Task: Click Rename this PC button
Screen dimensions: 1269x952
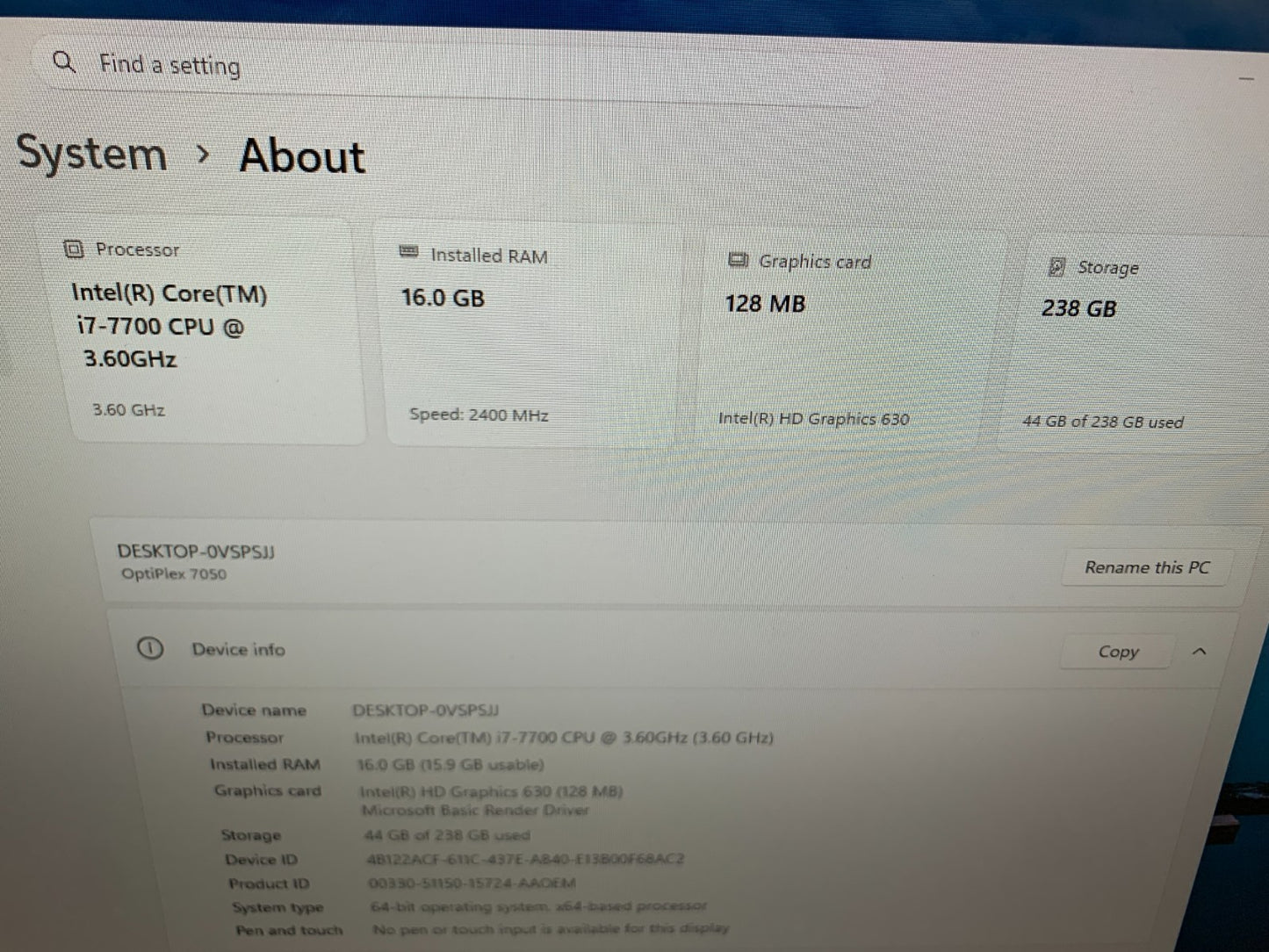Action: click(1147, 567)
